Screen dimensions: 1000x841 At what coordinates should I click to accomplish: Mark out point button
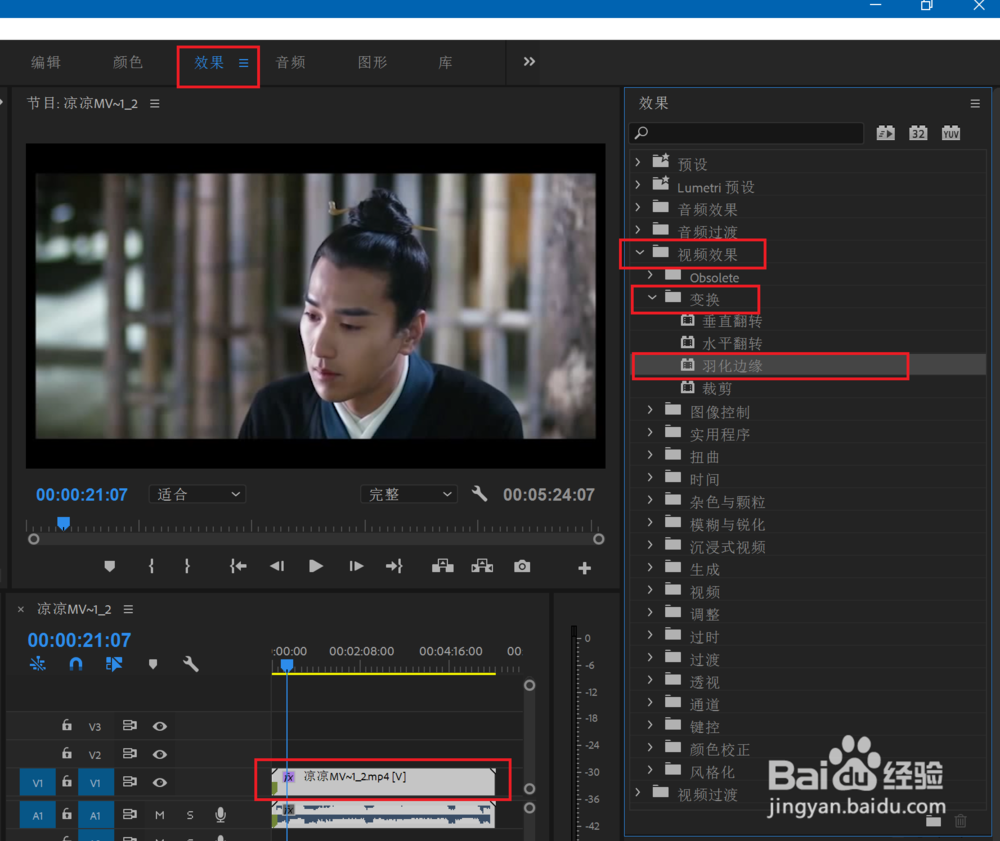tap(187, 566)
